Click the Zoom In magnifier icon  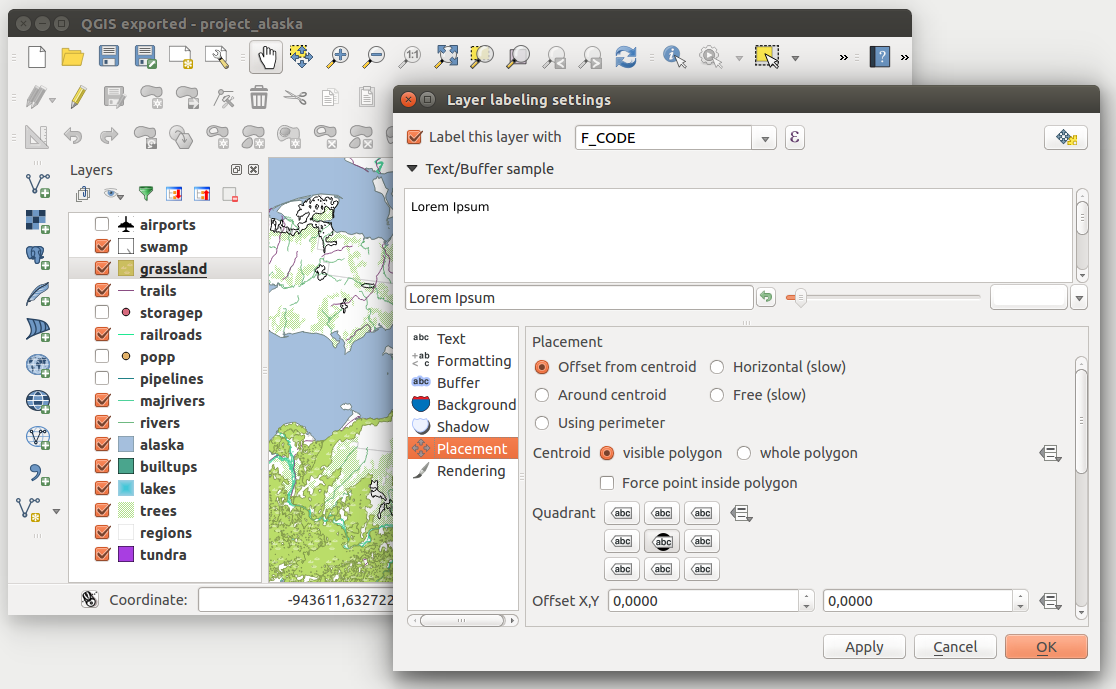[338, 57]
